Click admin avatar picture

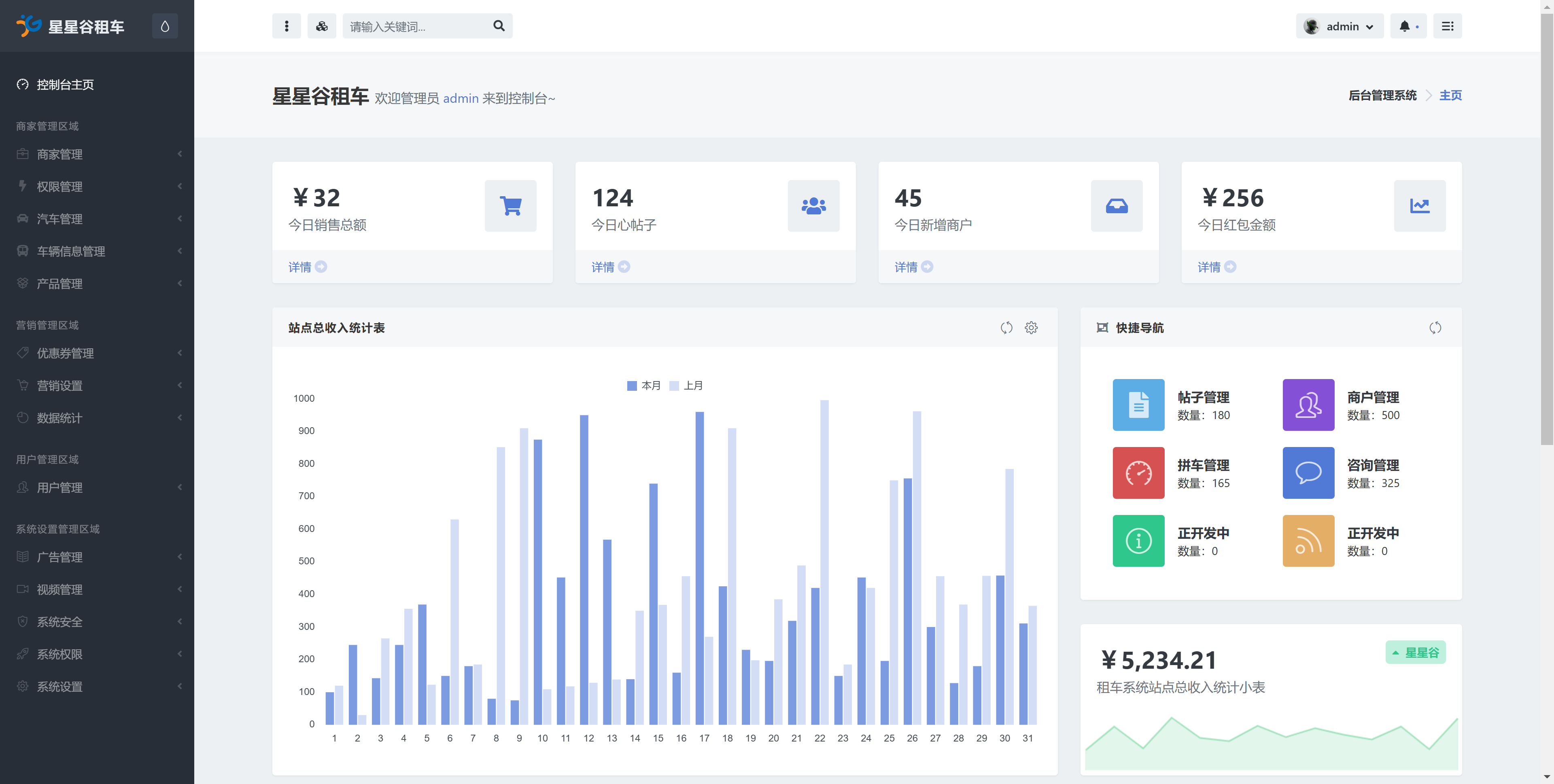point(1312,26)
